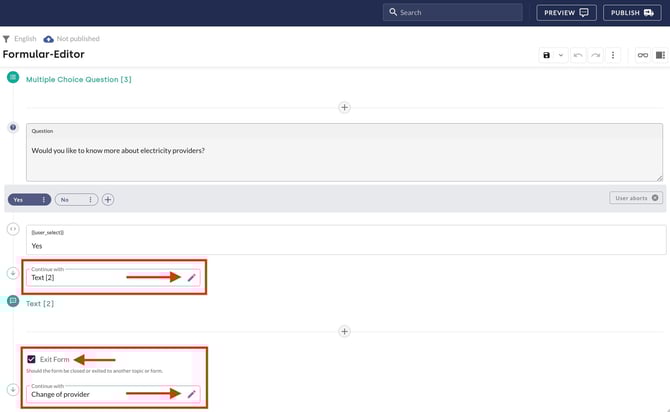Toggle the side panel layout icon
Viewport: 670px width, 412px height.
point(660,55)
